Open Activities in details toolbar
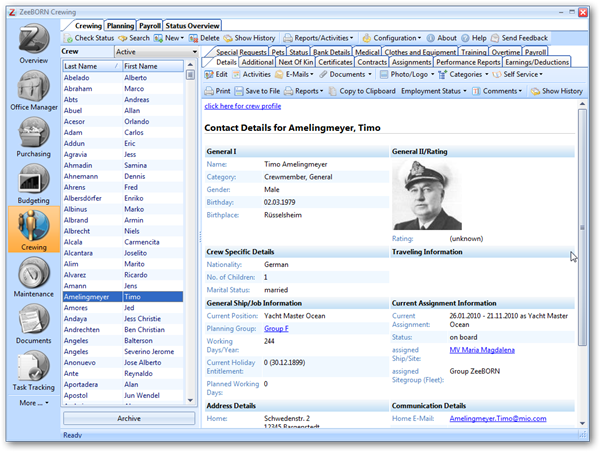This screenshot has height=452, width=600. (x=251, y=74)
